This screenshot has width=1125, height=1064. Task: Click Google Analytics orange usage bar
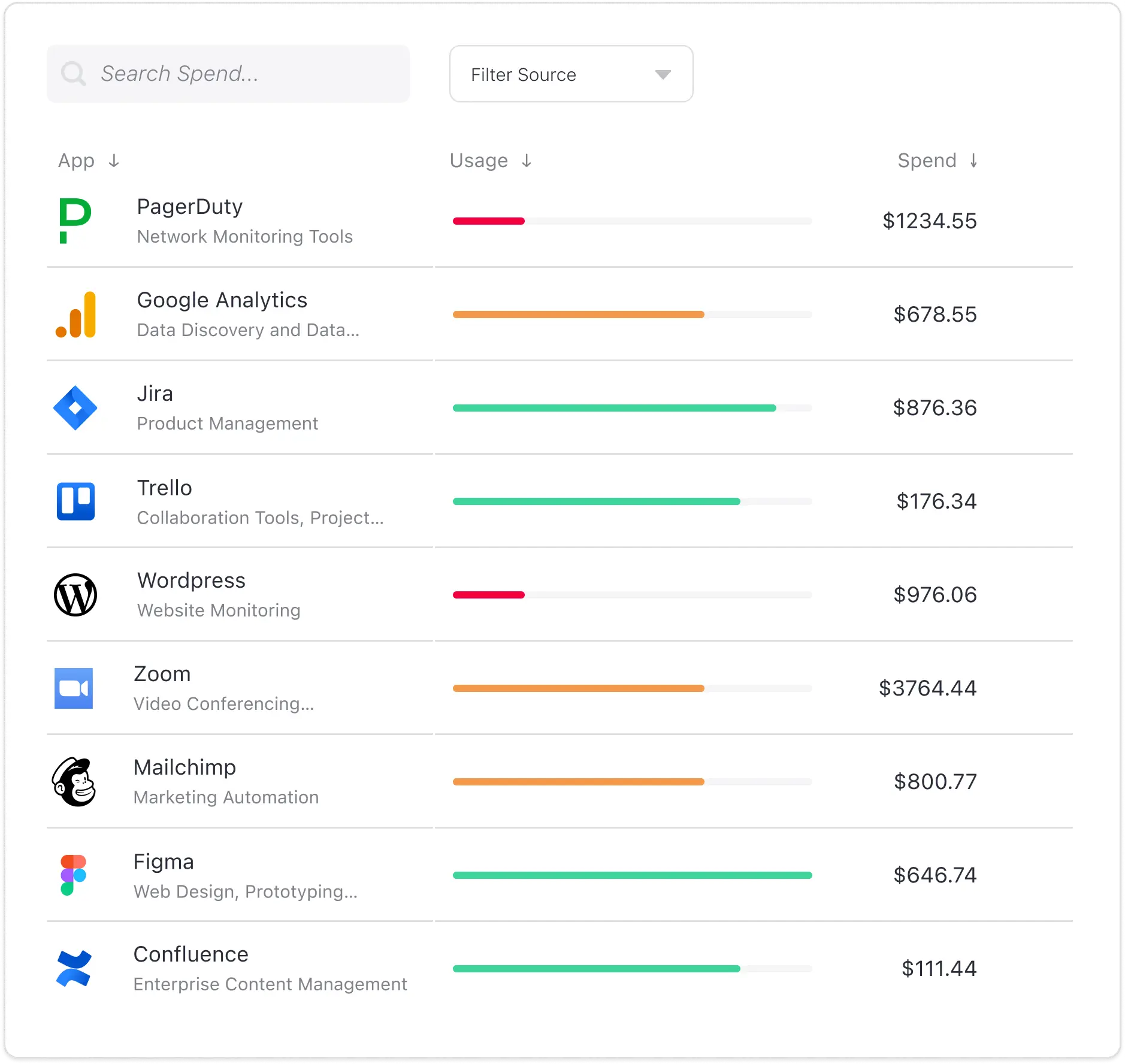pyautogui.click(x=579, y=315)
